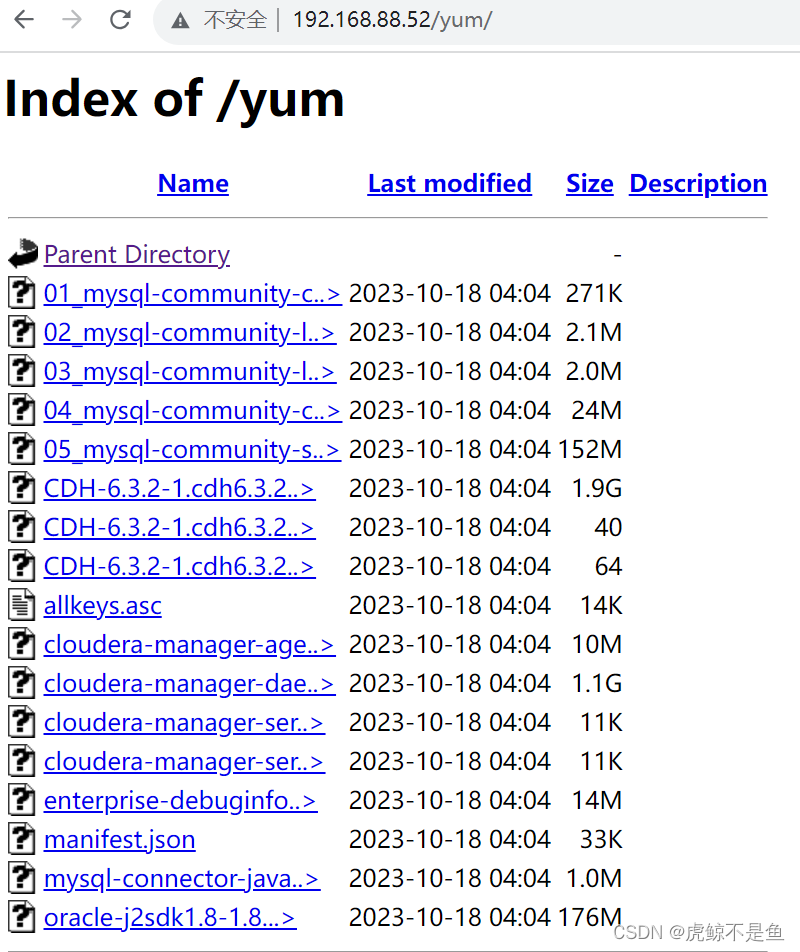Click the Parent Directory back-arrow icon
The width and height of the screenshot is (800, 952).
[x=23, y=253]
